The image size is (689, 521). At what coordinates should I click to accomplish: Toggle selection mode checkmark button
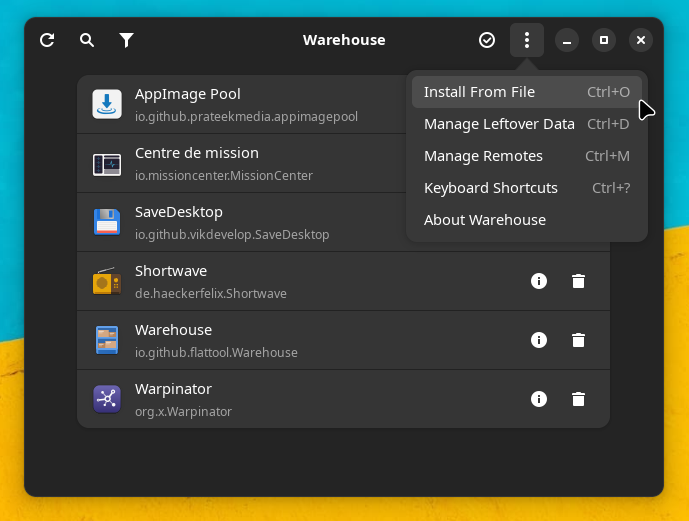click(x=487, y=40)
